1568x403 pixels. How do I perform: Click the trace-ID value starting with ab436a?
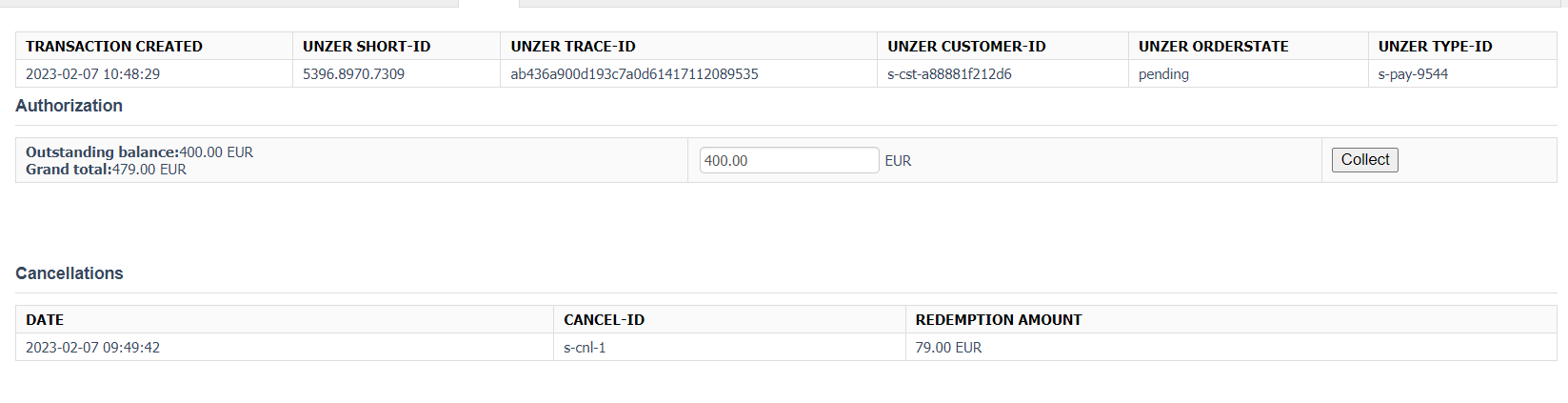[634, 74]
